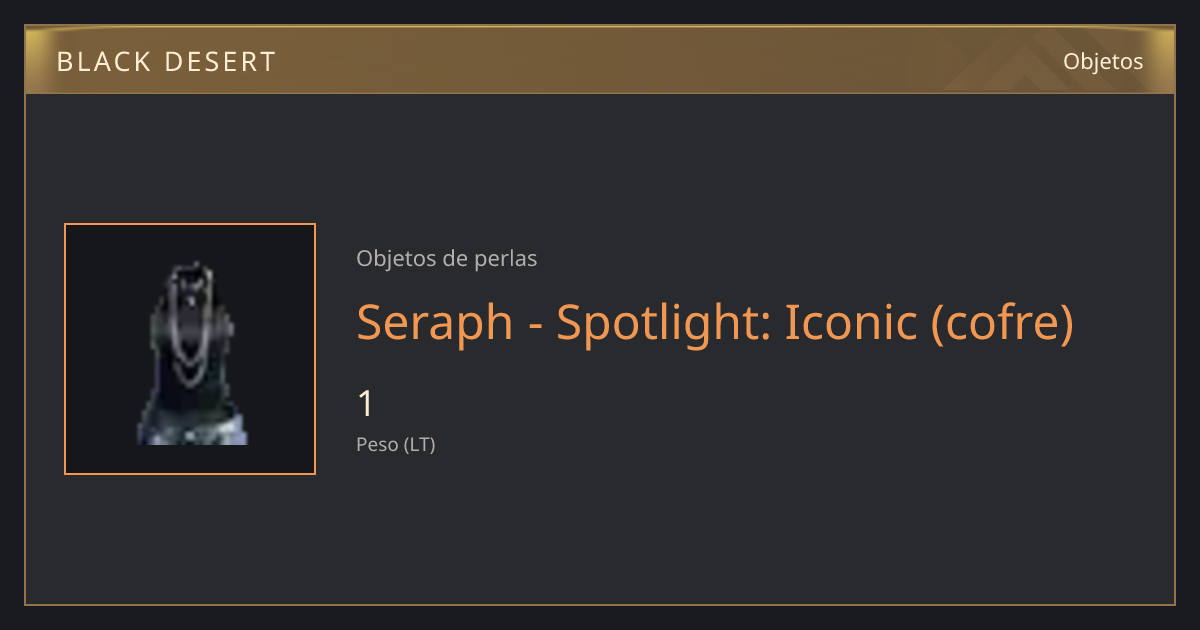Viewport: 1200px width, 630px height.
Task: Select the word Spotlight: in item title
Action: pyautogui.click(x=664, y=322)
